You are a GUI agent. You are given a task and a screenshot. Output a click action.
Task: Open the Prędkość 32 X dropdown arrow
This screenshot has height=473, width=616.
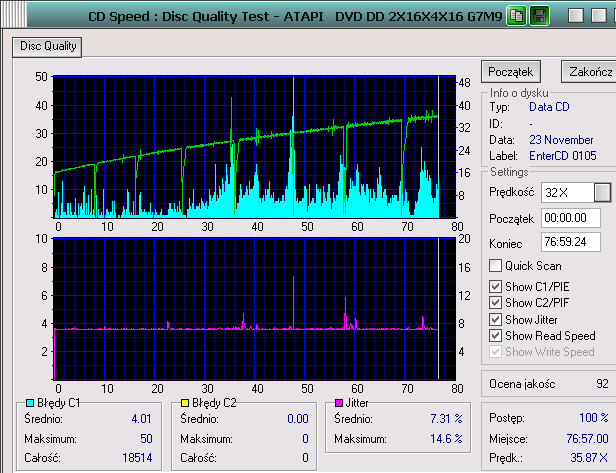[x=602, y=192]
